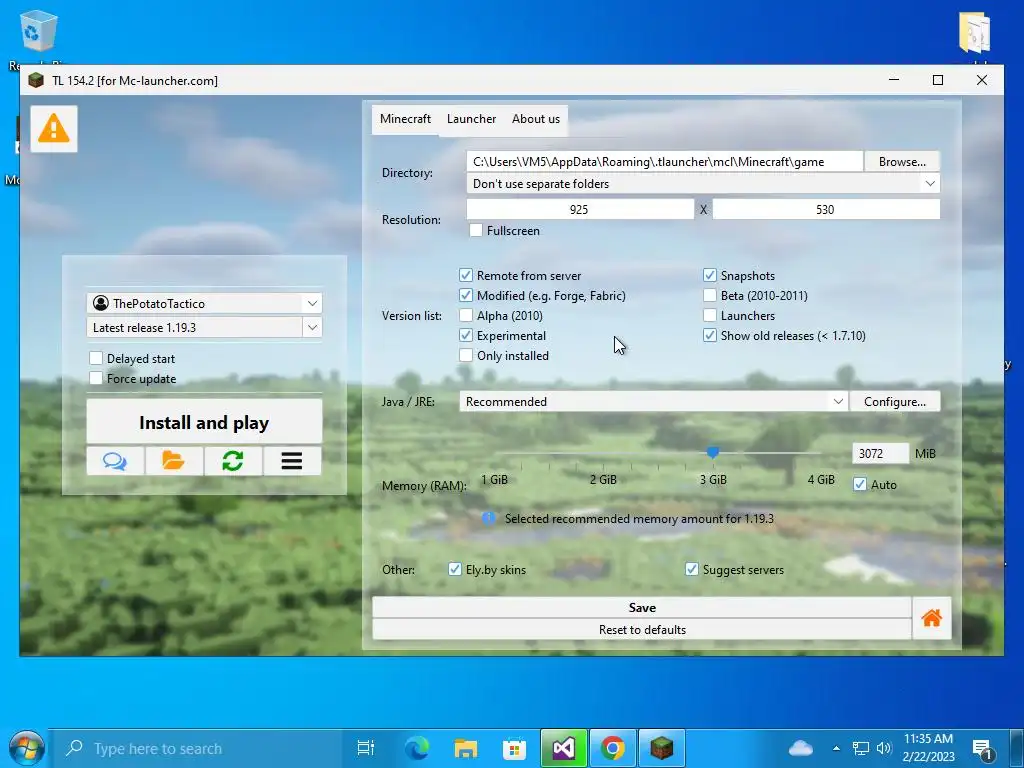Image resolution: width=1024 pixels, height=768 pixels.
Task: Click the volume speaker tray icon
Action: tap(884, 748)
